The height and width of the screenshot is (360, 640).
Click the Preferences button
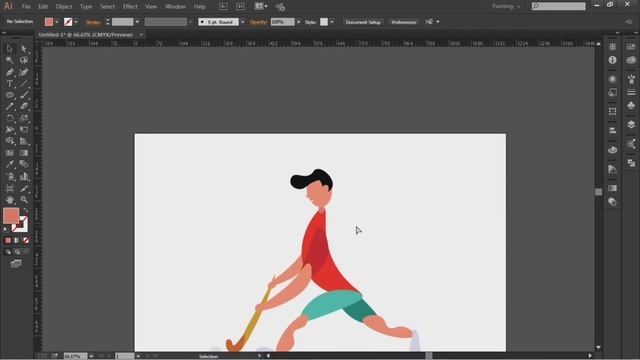[404, 22]
